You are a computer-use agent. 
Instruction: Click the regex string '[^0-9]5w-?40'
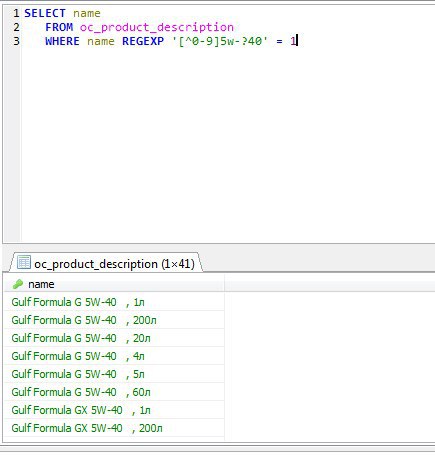(220, 41)
